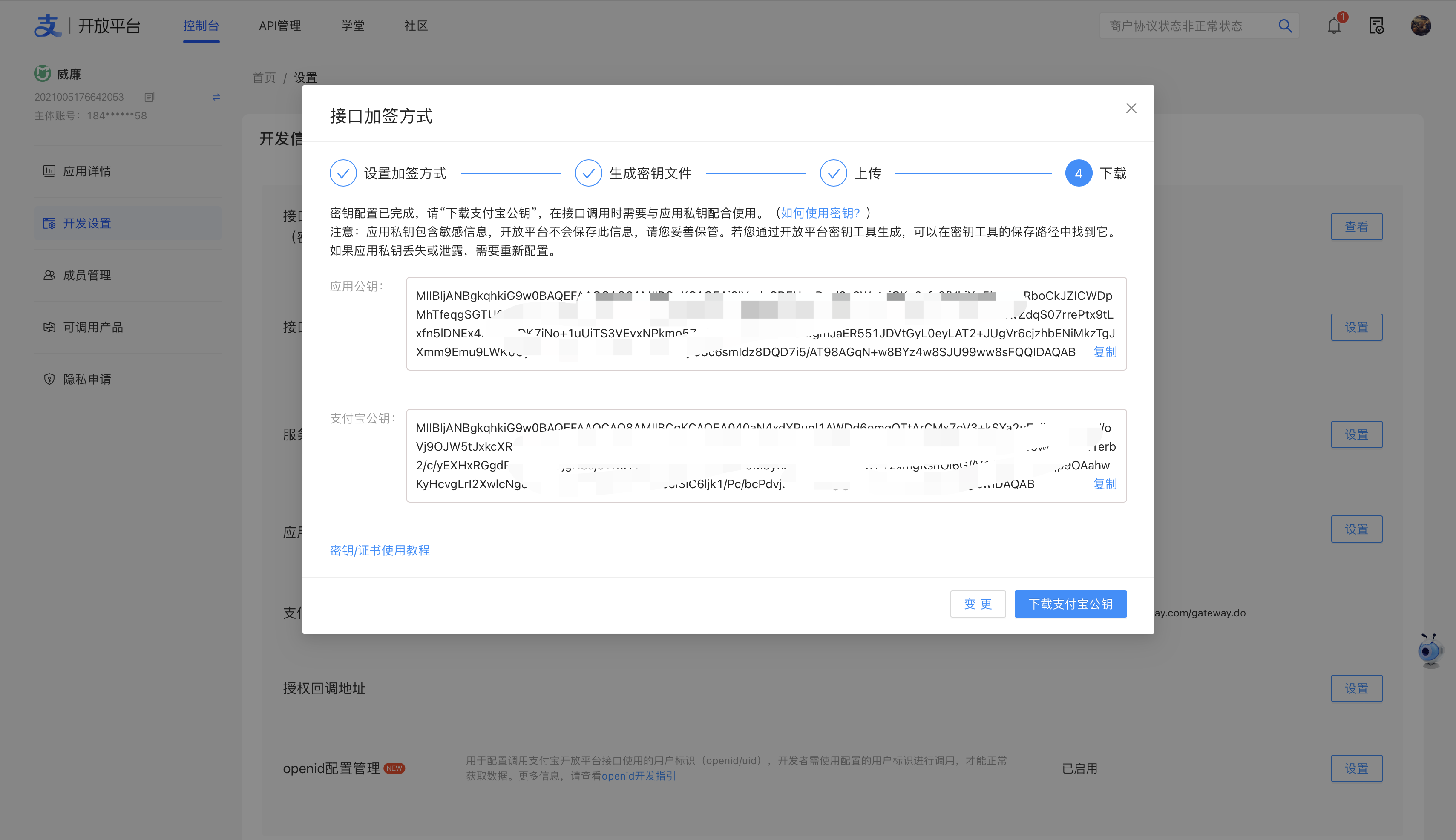Switch to 控制台 tab
This screenshot has height=840, width=1456.
tap(201, 26)
